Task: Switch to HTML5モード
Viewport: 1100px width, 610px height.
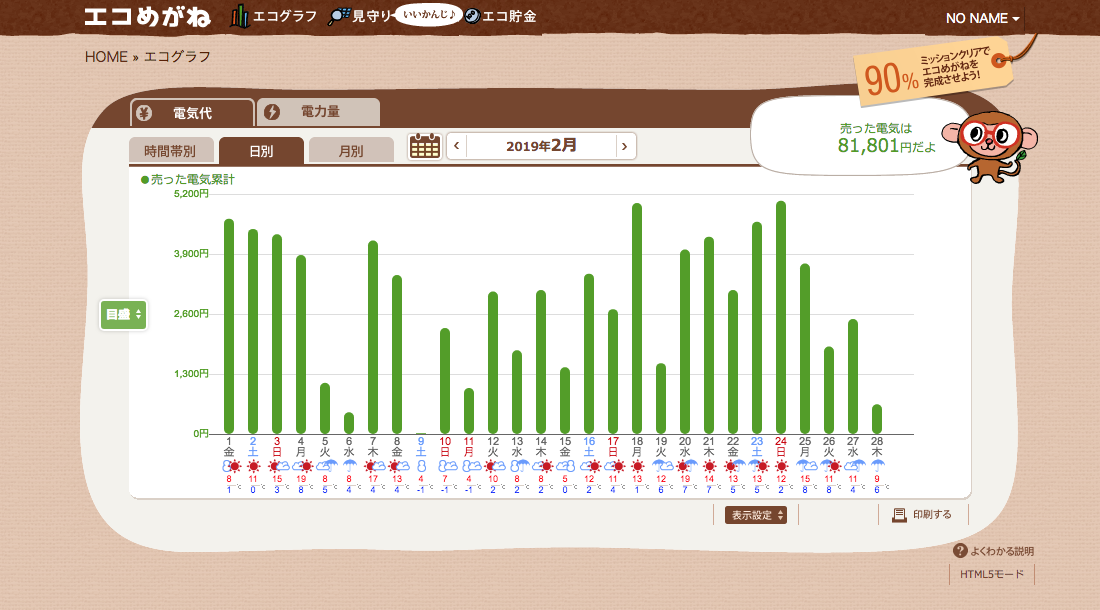Action: 992,574
